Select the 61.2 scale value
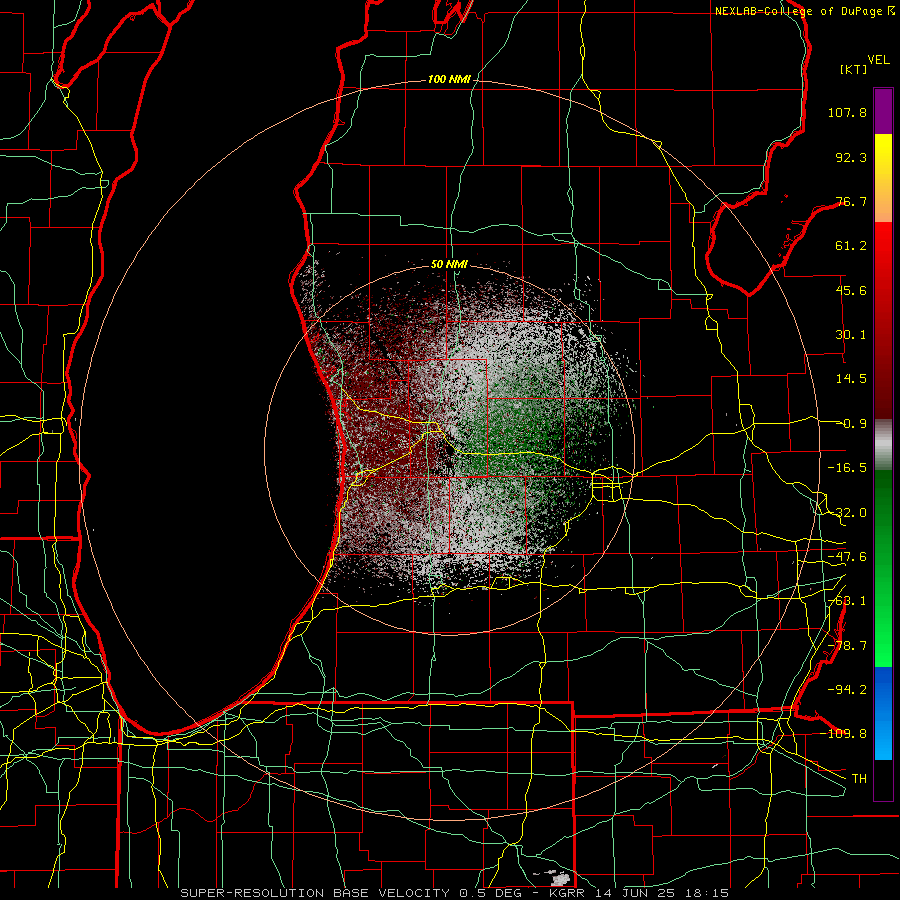 (x=851, y=246)
